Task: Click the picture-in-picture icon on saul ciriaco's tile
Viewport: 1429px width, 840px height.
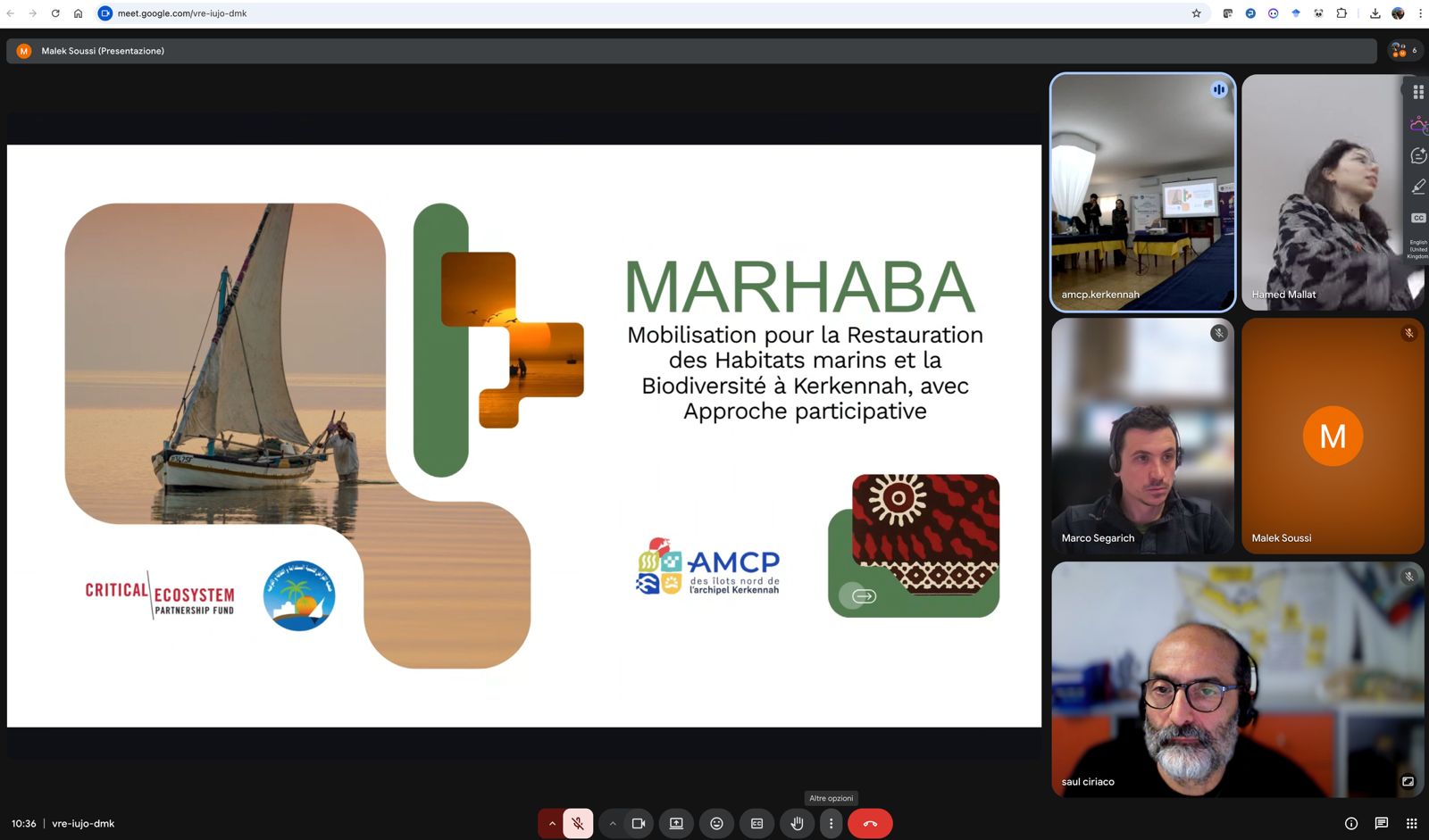Action: tap(1408, 781)
